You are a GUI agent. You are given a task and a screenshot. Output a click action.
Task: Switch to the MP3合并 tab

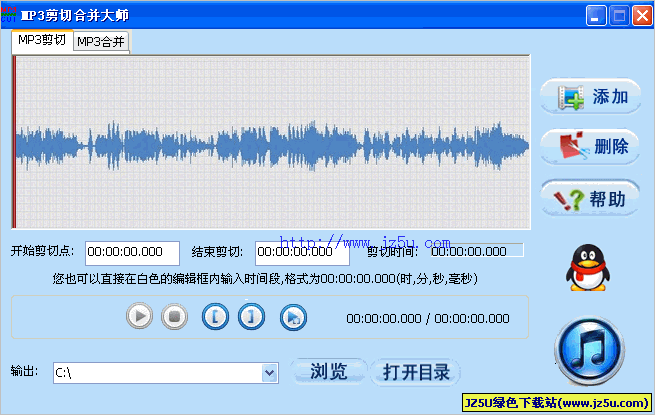pyautogui.click(x=101, y=41)
